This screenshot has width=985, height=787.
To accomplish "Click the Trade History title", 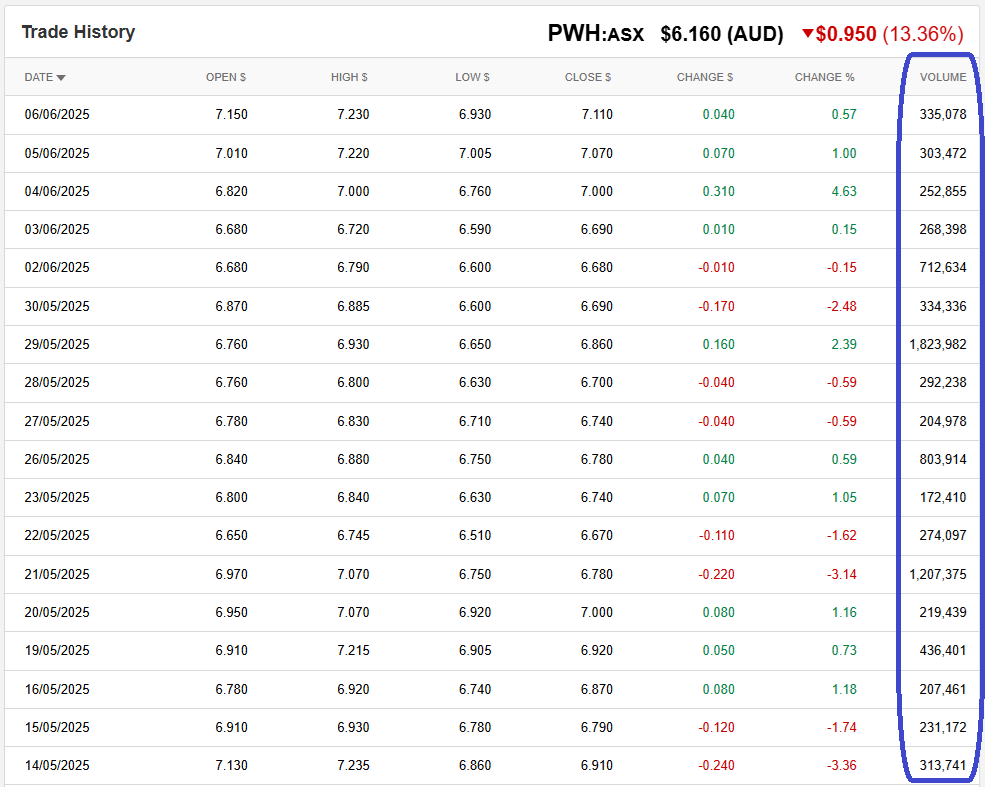I will [x=78, y=32].
